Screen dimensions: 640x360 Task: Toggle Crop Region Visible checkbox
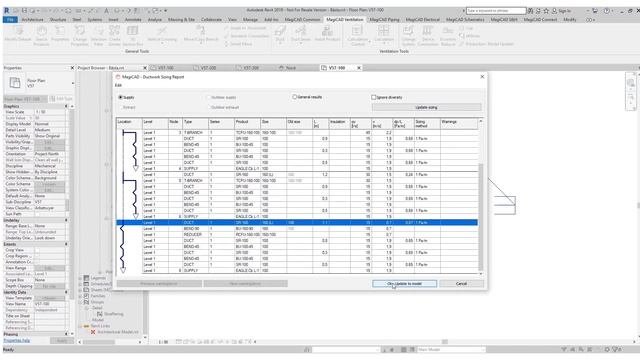click(37, 256)
